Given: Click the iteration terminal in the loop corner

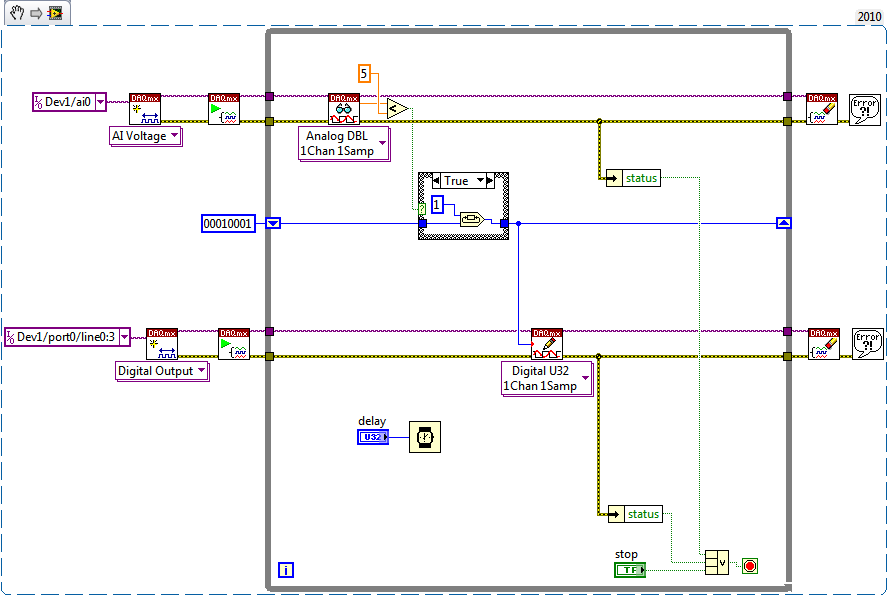Looking at the screenshot, I should pos(286,568).
